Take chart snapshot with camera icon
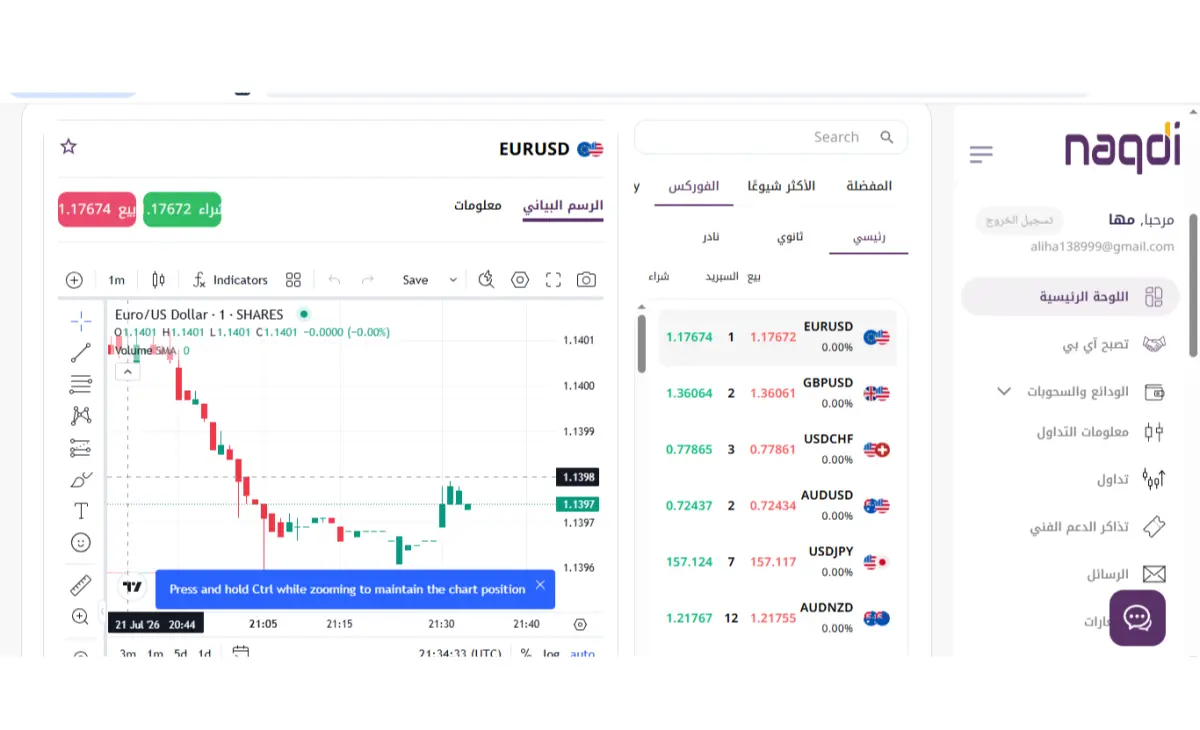The height and width of the screenshot is (730, 1200). [587, 280]
